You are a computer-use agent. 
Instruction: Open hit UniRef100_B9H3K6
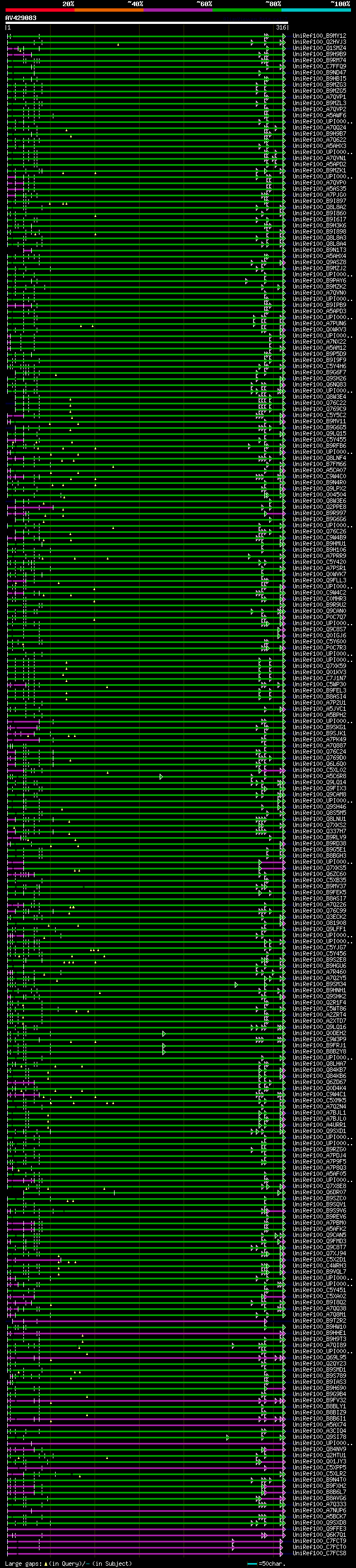click(319, 225)
